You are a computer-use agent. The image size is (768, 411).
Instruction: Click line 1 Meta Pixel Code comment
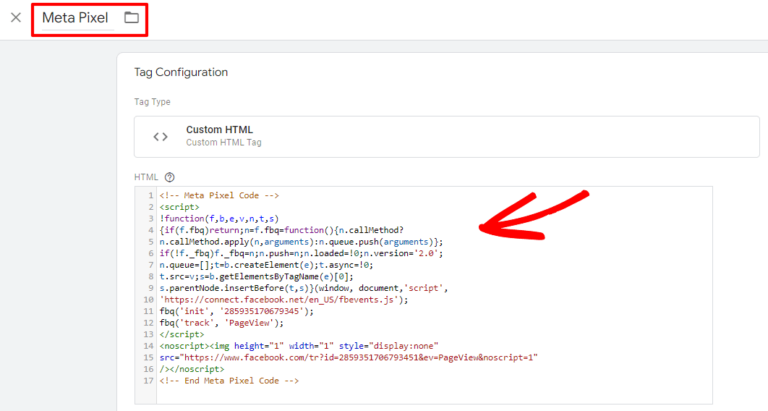(219, 195)
